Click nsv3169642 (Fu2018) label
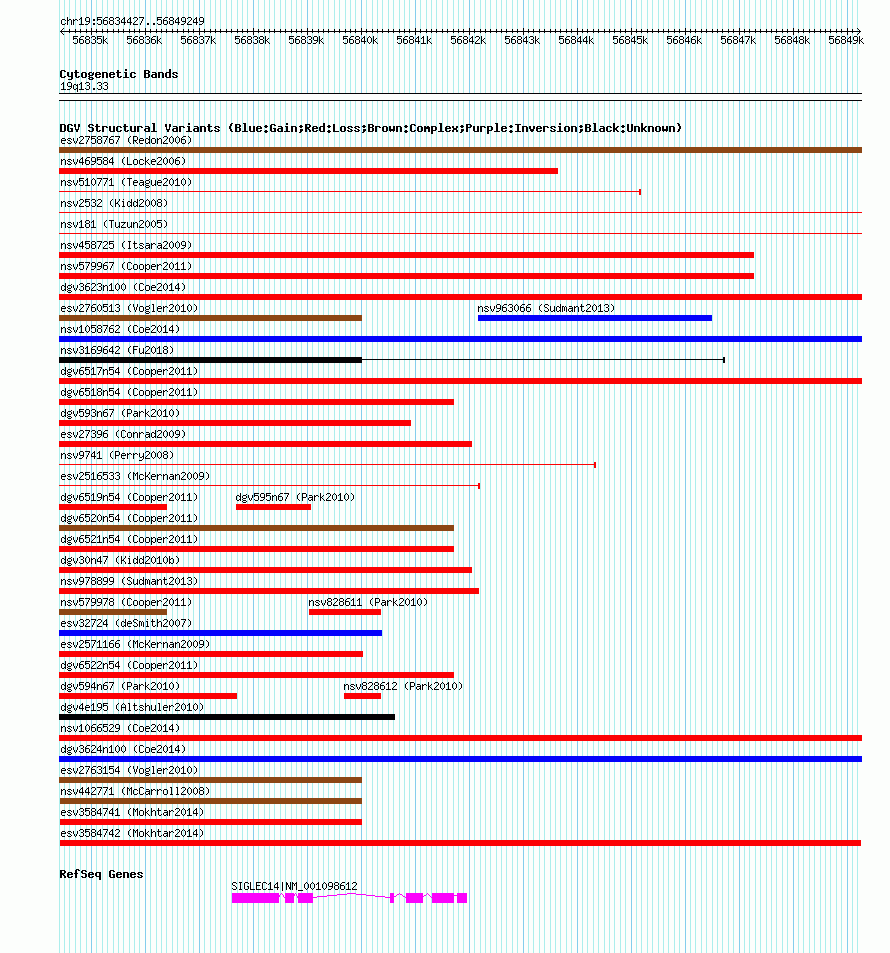The height and width of the screenshot is (953, 890). [117, 350]
